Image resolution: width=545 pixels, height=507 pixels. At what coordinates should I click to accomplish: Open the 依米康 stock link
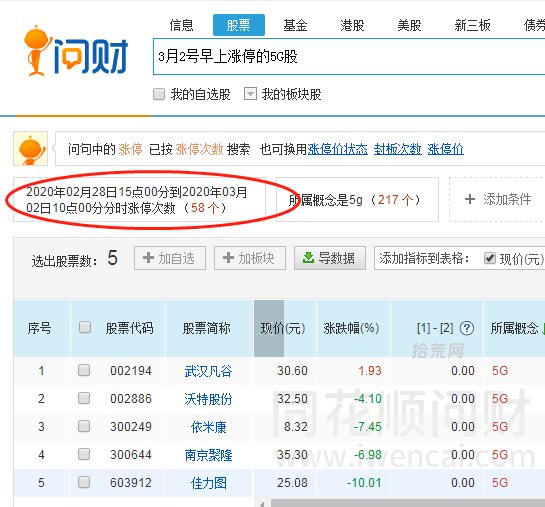tap(209, 427)
